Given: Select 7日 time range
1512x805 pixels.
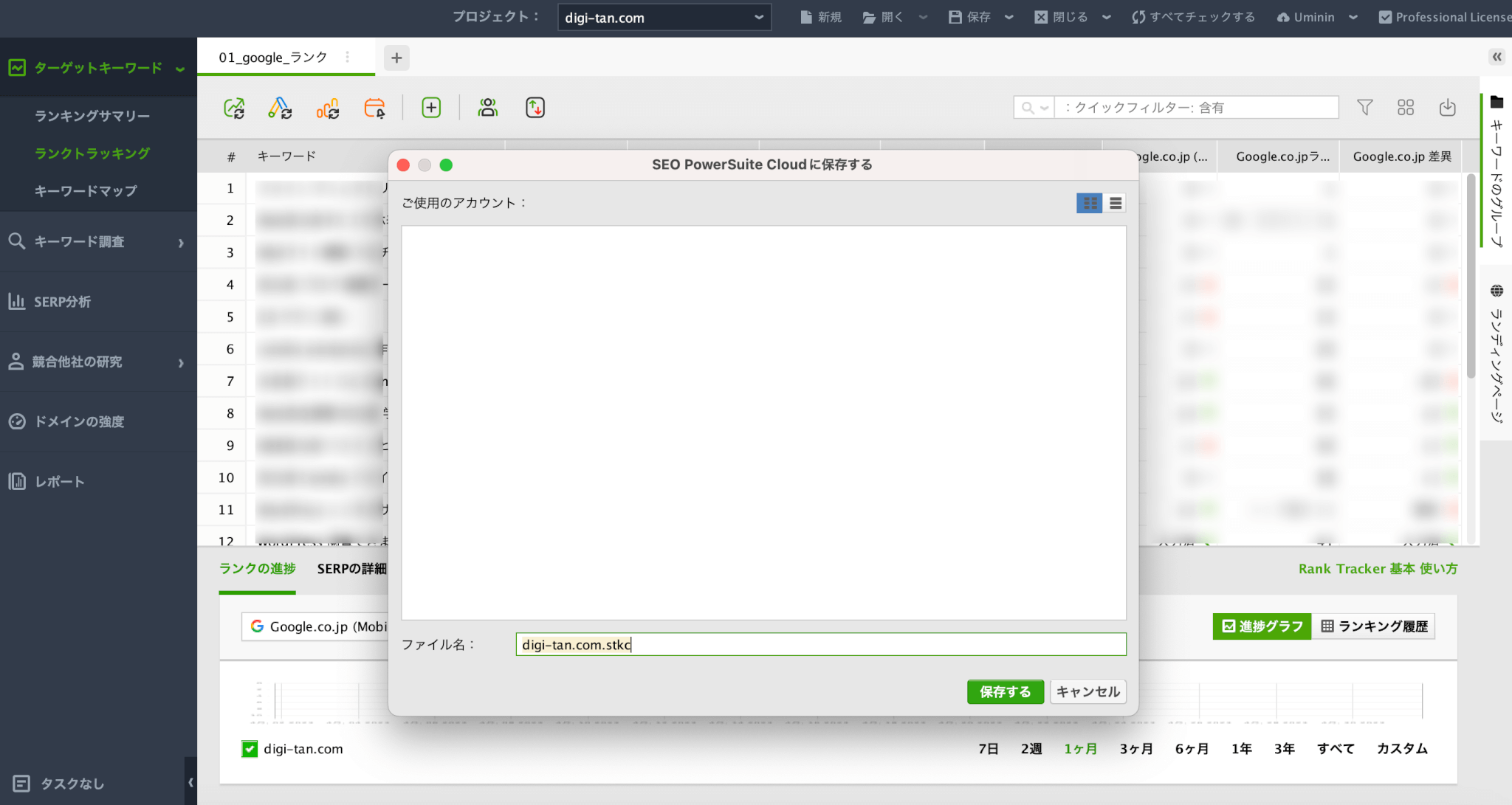Looking at the screenshot, I should click(x=988, y=748).
